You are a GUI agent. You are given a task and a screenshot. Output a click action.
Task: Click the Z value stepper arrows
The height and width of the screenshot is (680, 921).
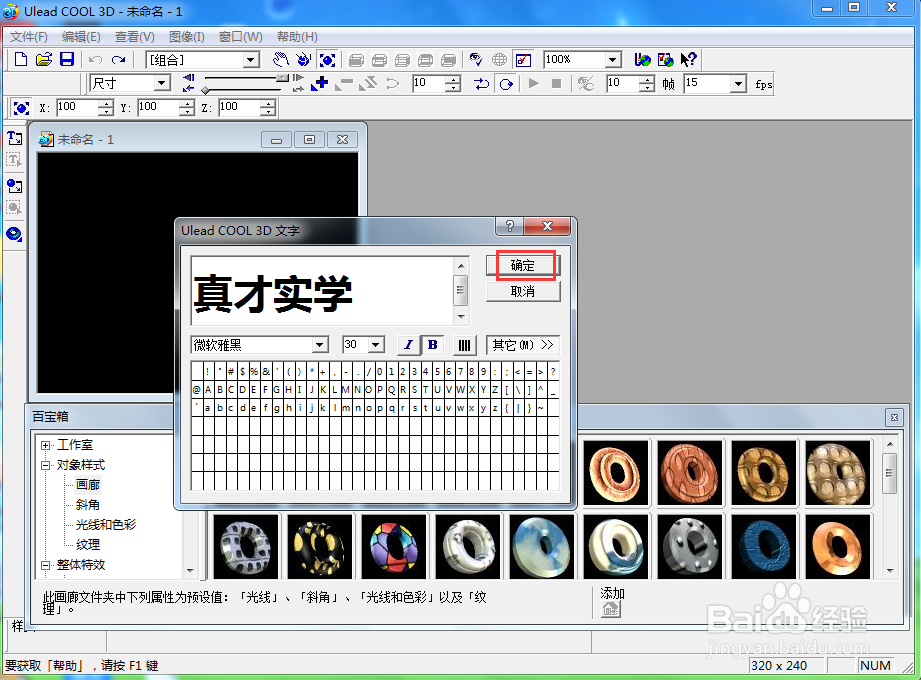coord(268,107)
